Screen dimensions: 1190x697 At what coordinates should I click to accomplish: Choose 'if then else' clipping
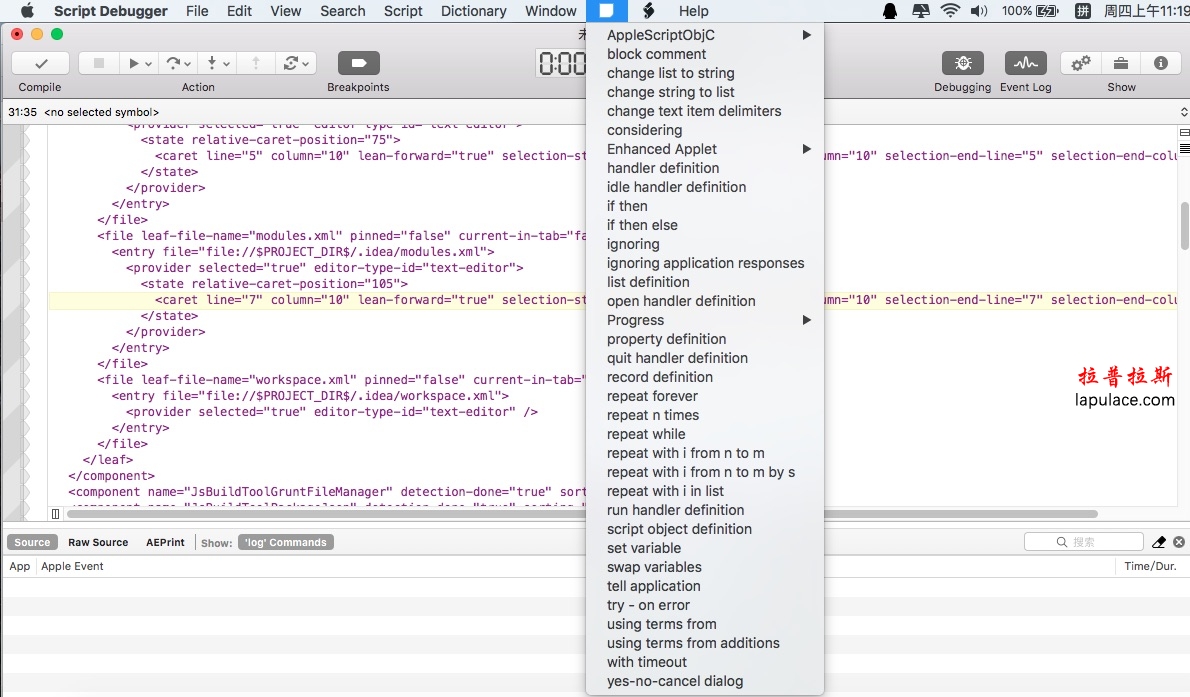pyautogui.click(x=705, y=225)
